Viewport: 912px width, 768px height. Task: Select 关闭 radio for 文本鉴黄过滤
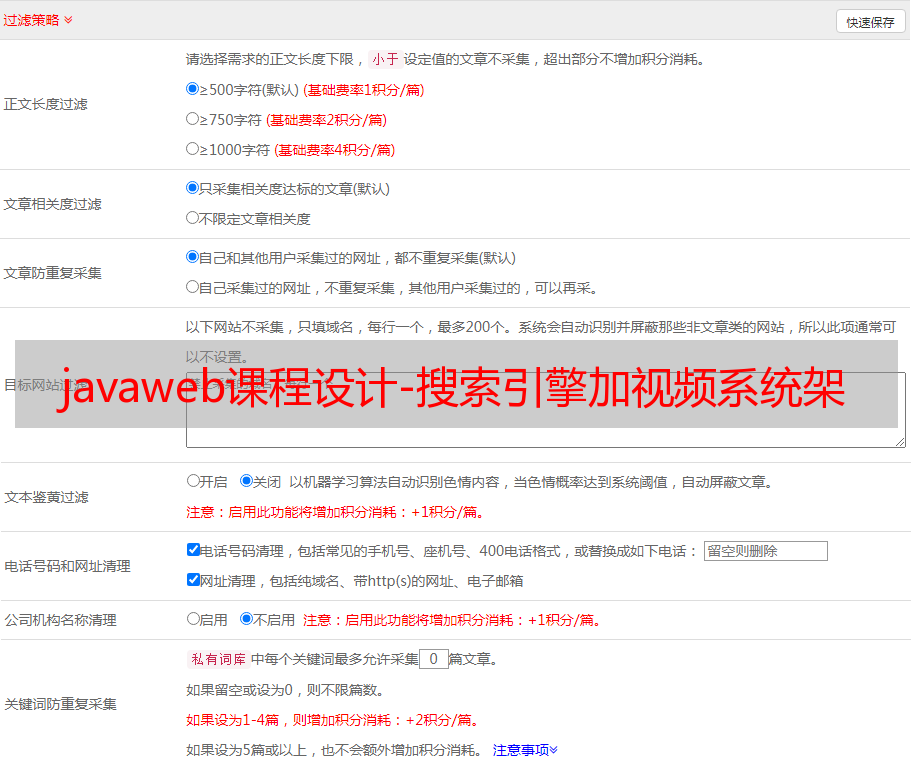point(247,481)
